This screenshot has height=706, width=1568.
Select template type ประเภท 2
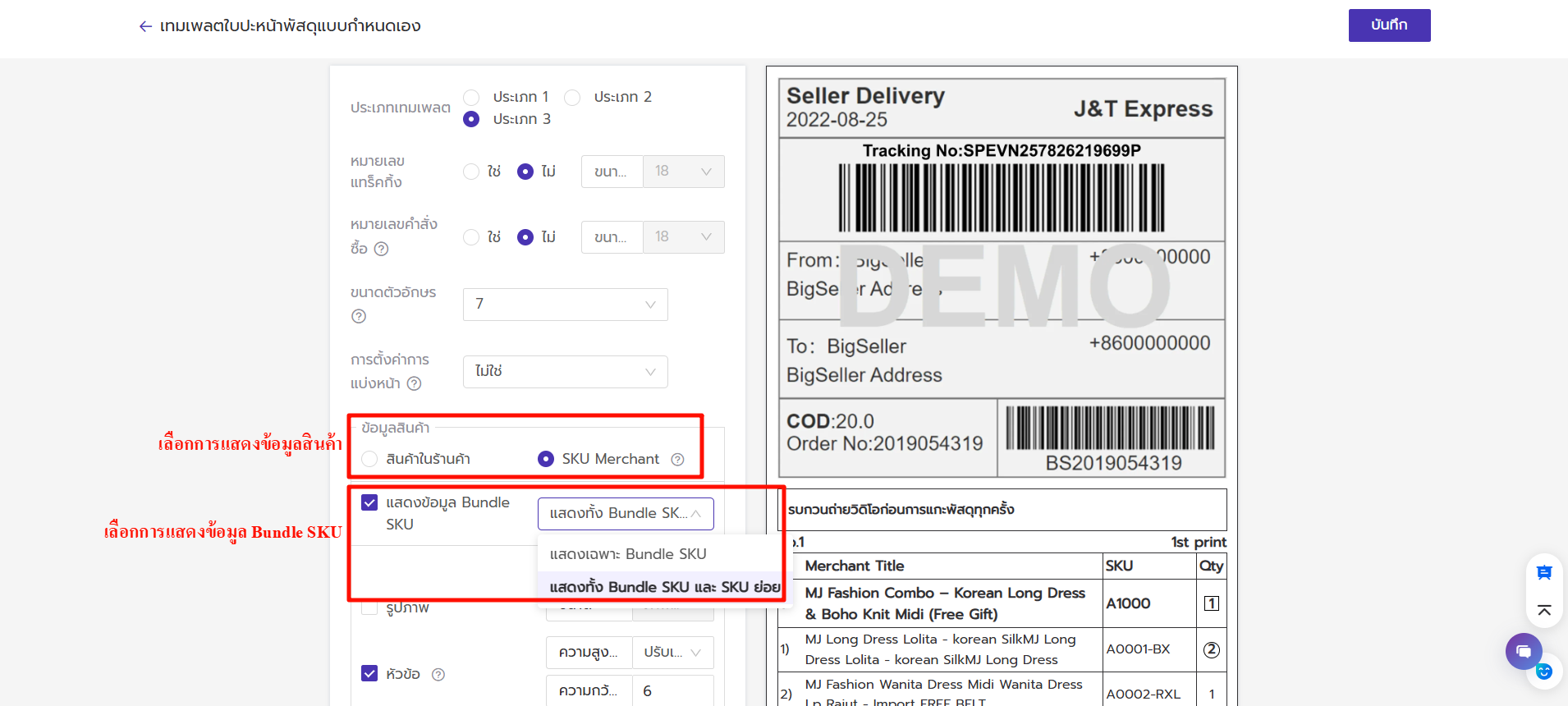(572, 98)
